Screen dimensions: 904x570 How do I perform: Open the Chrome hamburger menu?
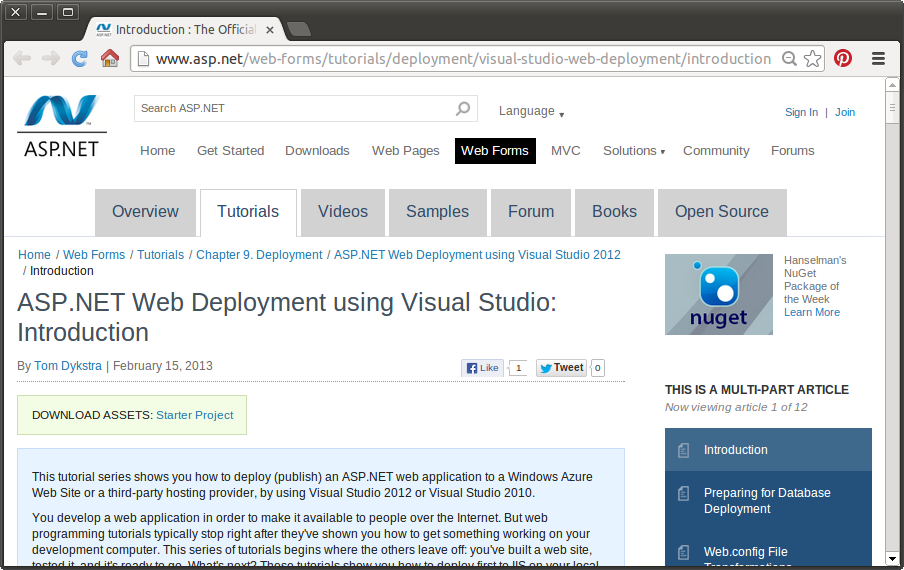pos(878,58)
